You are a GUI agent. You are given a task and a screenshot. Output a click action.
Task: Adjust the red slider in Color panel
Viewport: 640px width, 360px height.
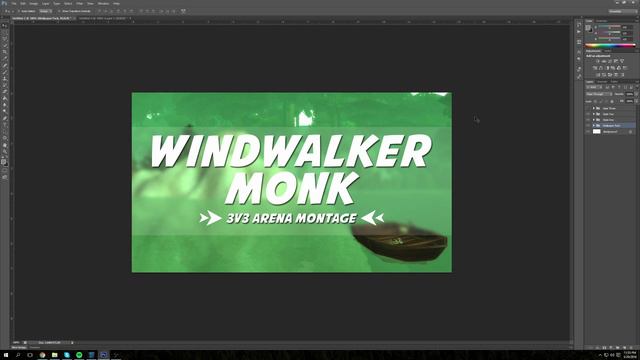point(610,28)
